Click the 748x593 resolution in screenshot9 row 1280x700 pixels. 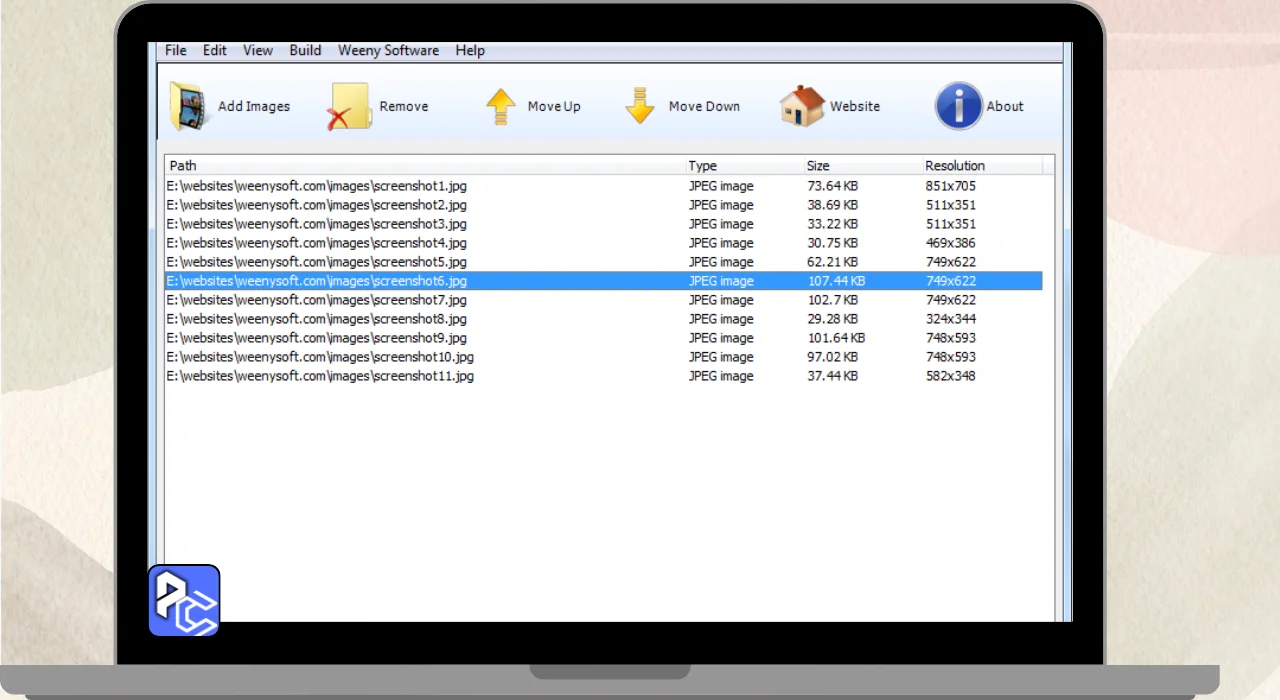coord(951,338)
